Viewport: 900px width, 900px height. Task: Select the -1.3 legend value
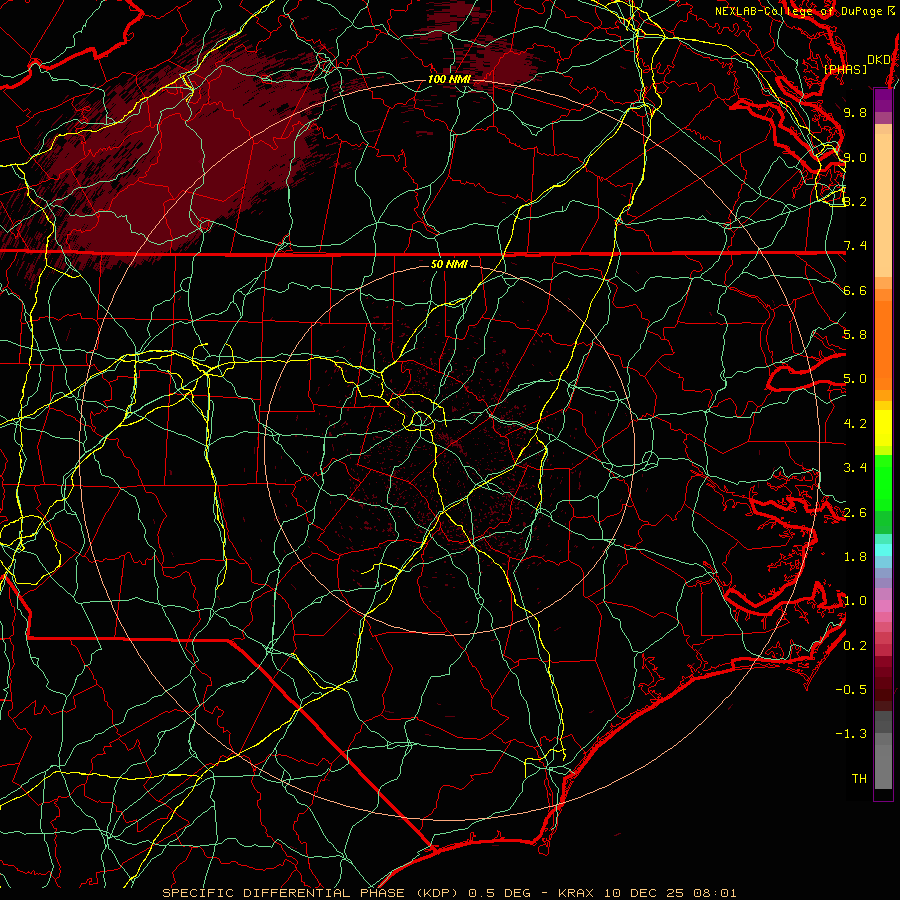coord(851,734)
